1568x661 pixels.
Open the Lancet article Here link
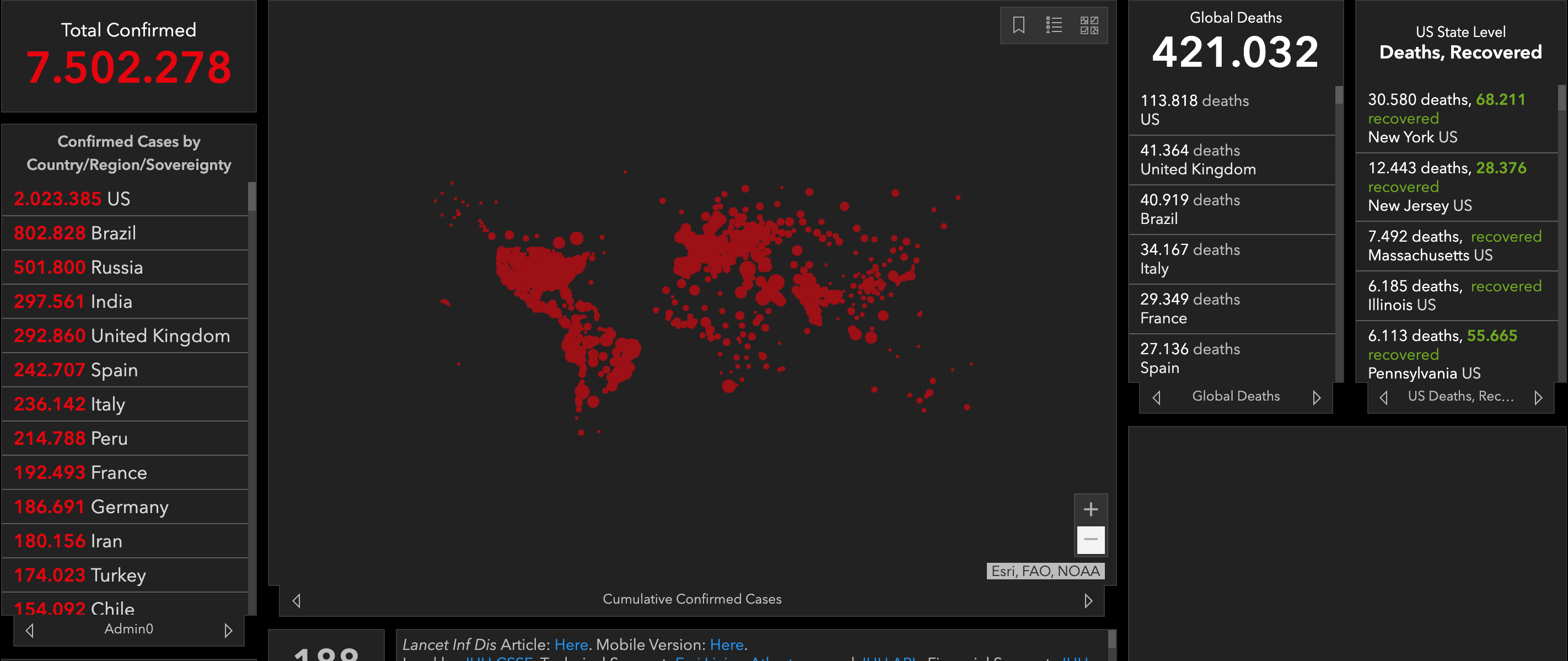coord(570,644)
